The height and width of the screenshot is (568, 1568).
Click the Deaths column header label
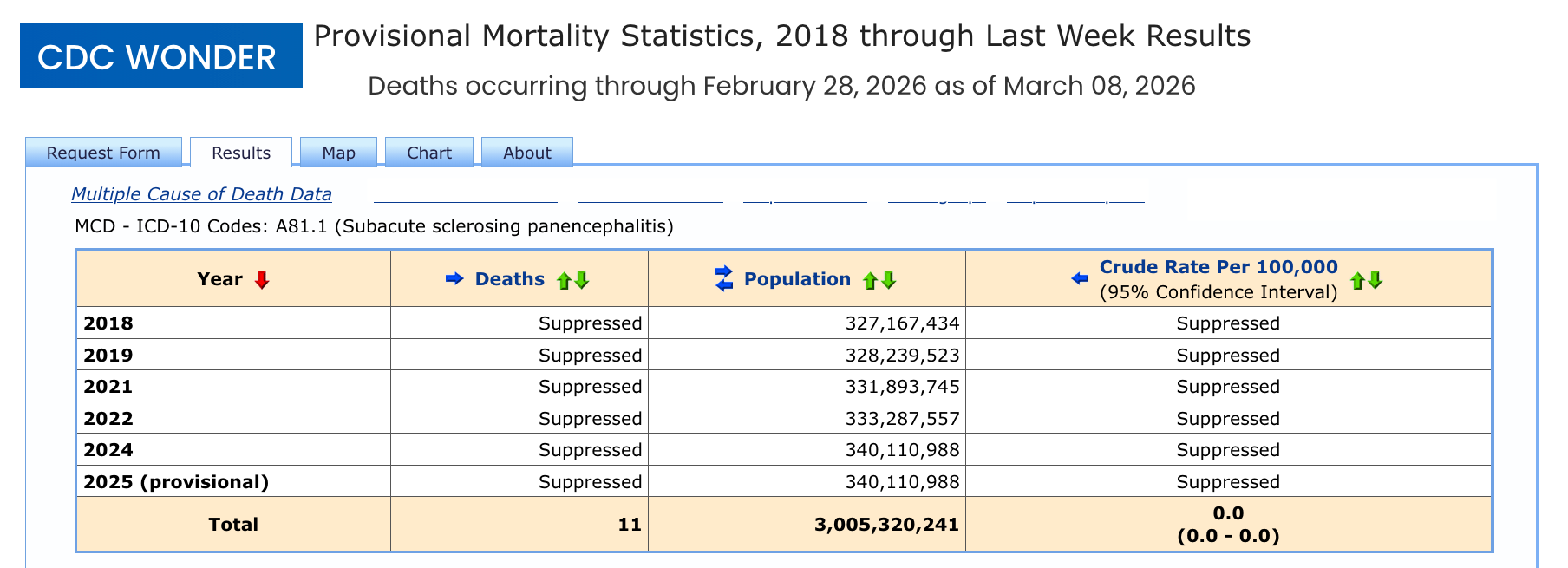click(x=510, y=279)
